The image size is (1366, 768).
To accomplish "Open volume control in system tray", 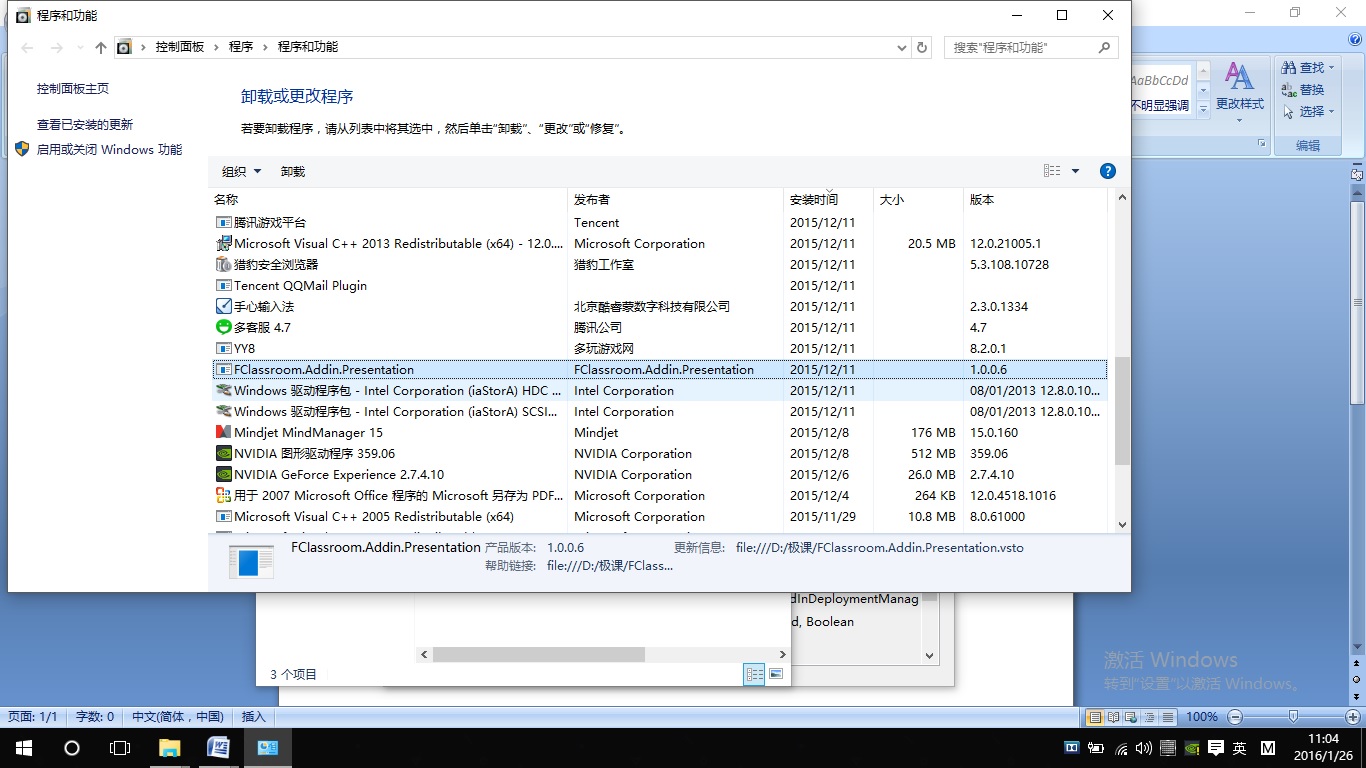I will pos(1143,748).
